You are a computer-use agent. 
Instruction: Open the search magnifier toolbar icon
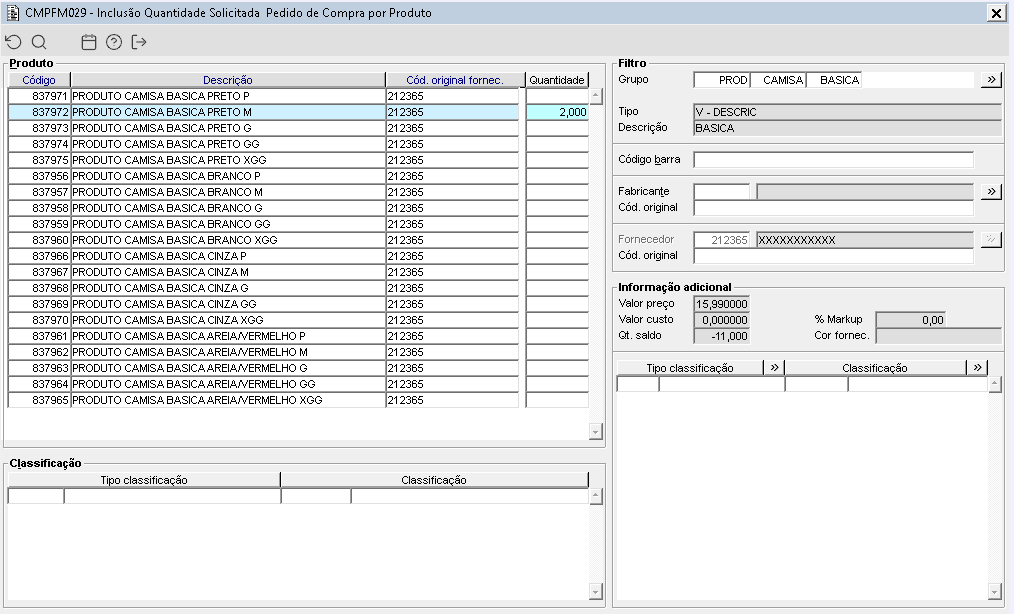click(x=39, y=42)
